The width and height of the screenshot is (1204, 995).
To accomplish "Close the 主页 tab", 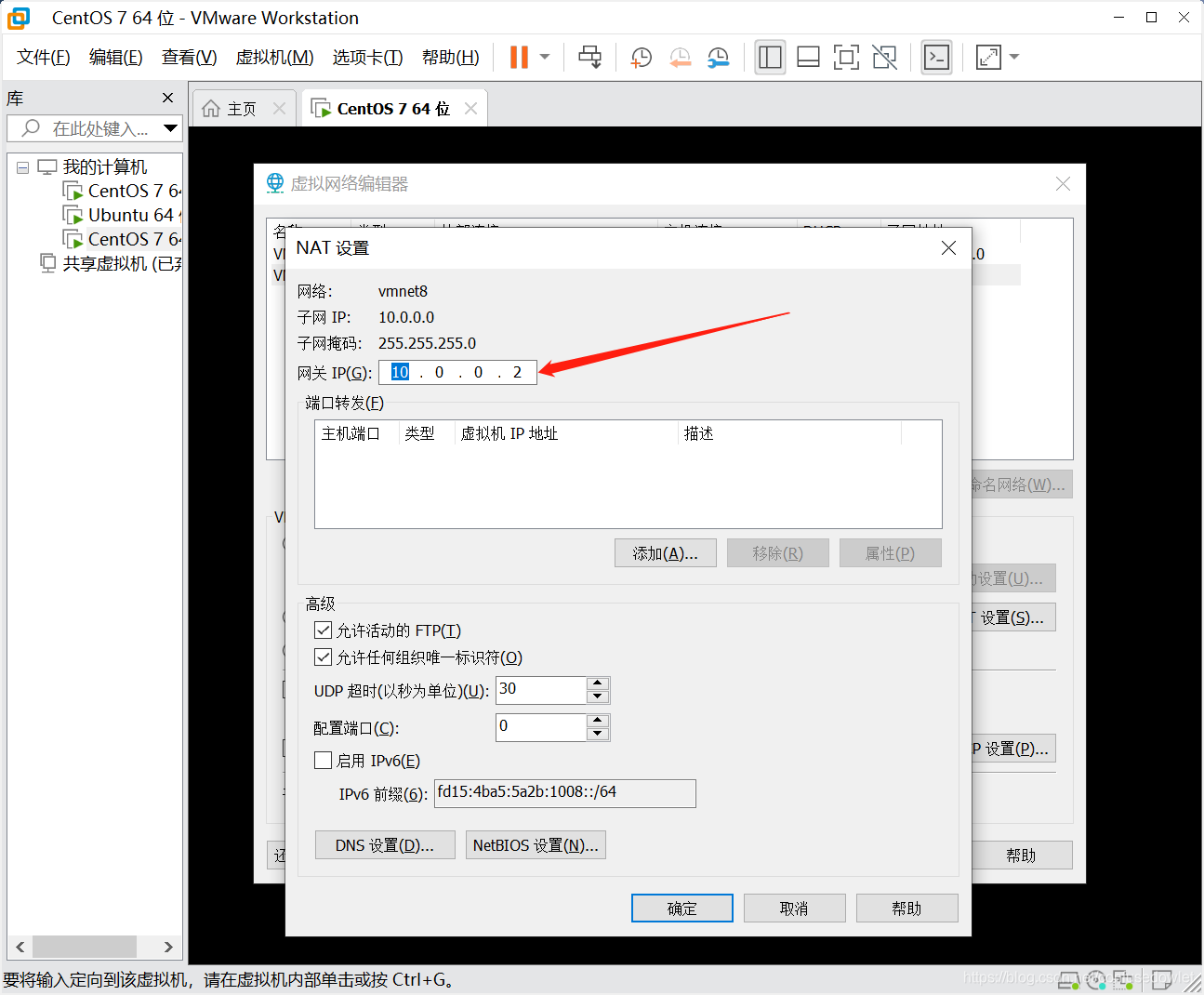I will tap(279, 109).
